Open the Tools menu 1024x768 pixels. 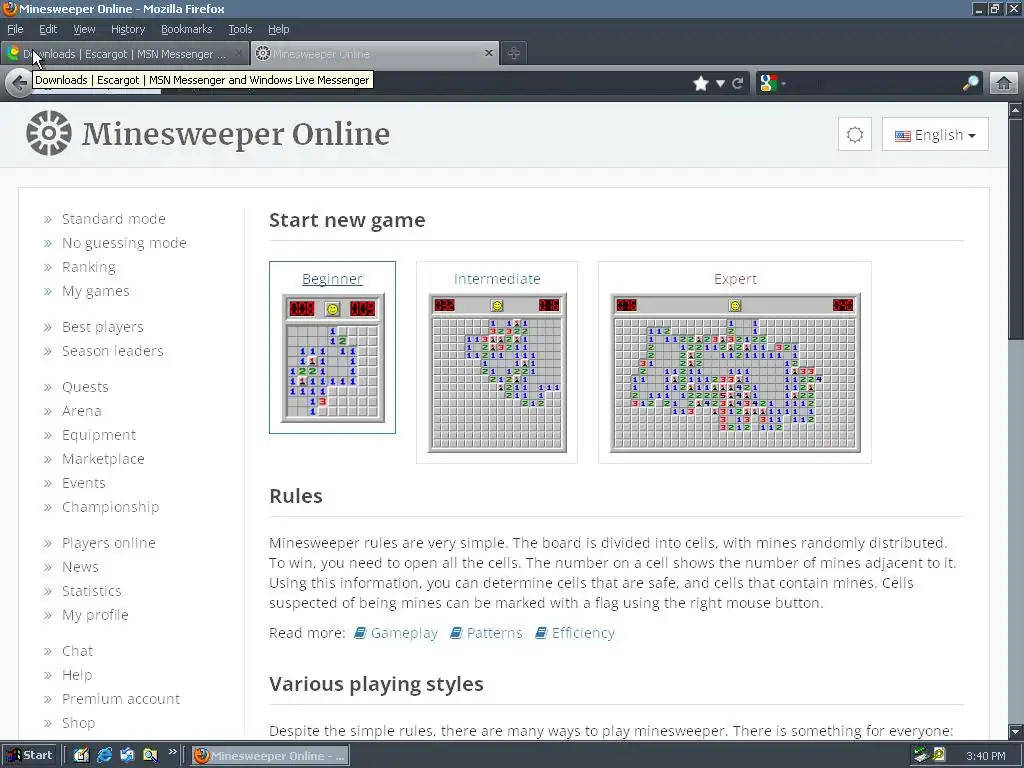[x=240, y=29]
